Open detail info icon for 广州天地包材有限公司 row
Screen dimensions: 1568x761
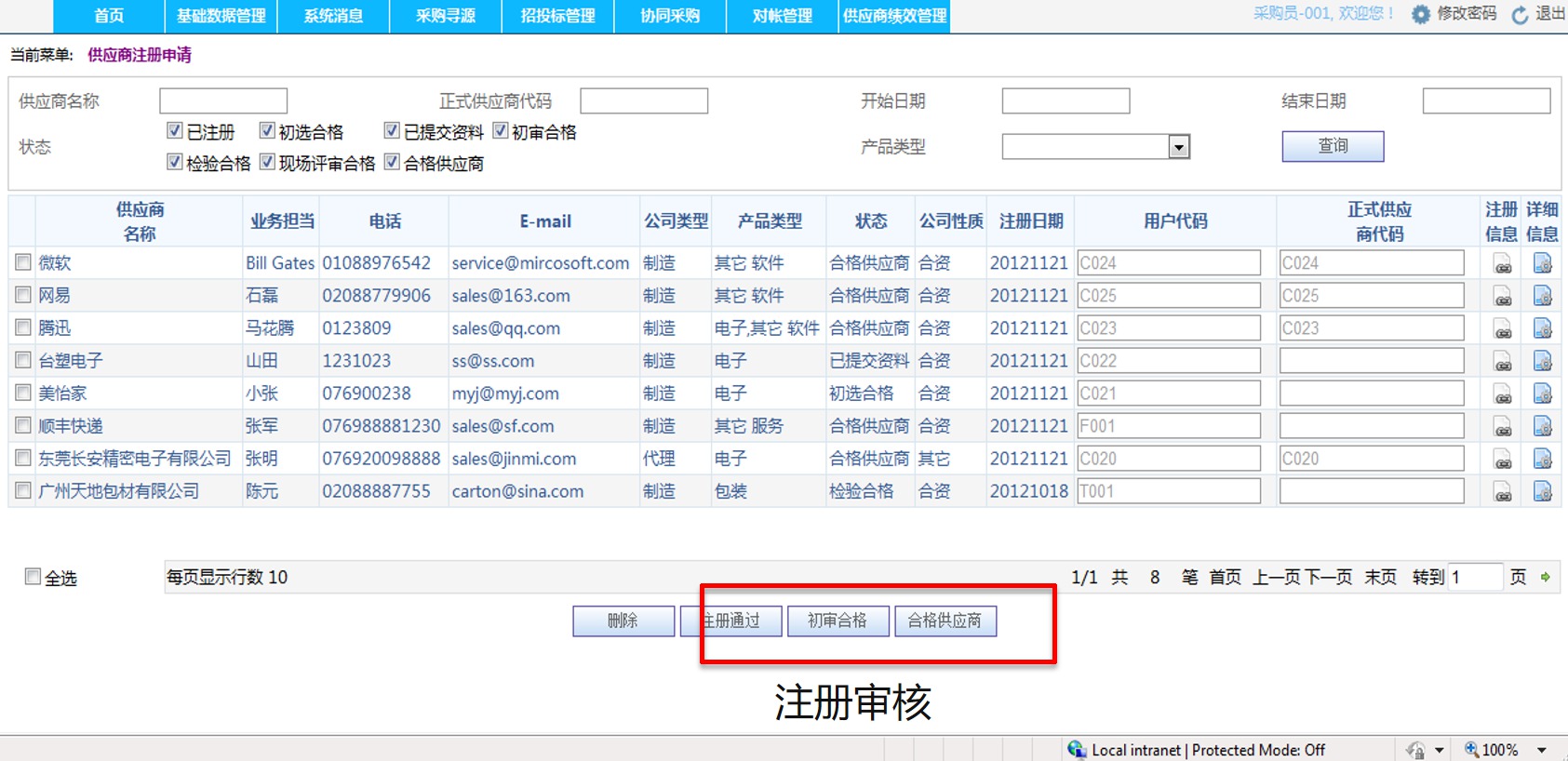point(1542,492)
